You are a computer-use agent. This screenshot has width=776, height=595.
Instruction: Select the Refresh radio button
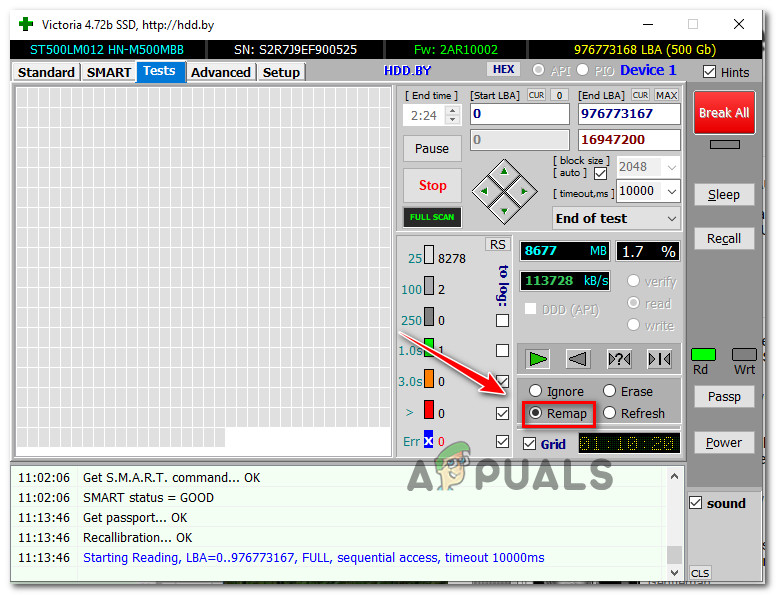[x=609, y=413]
